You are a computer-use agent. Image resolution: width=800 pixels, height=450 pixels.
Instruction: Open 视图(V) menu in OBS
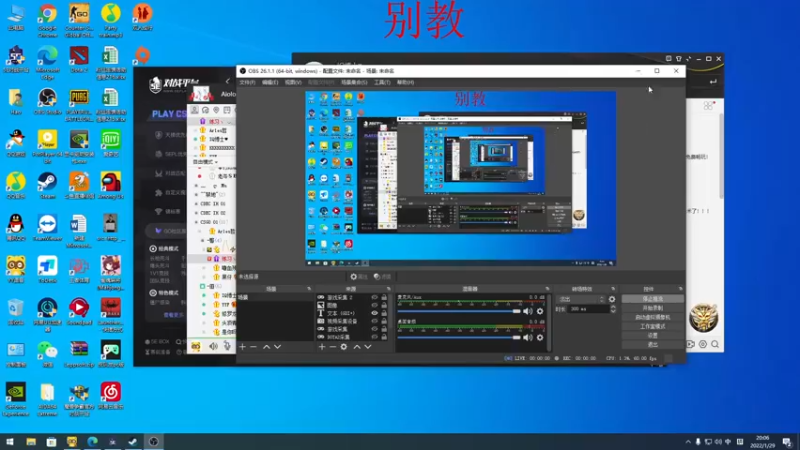[x=293, y=83]
